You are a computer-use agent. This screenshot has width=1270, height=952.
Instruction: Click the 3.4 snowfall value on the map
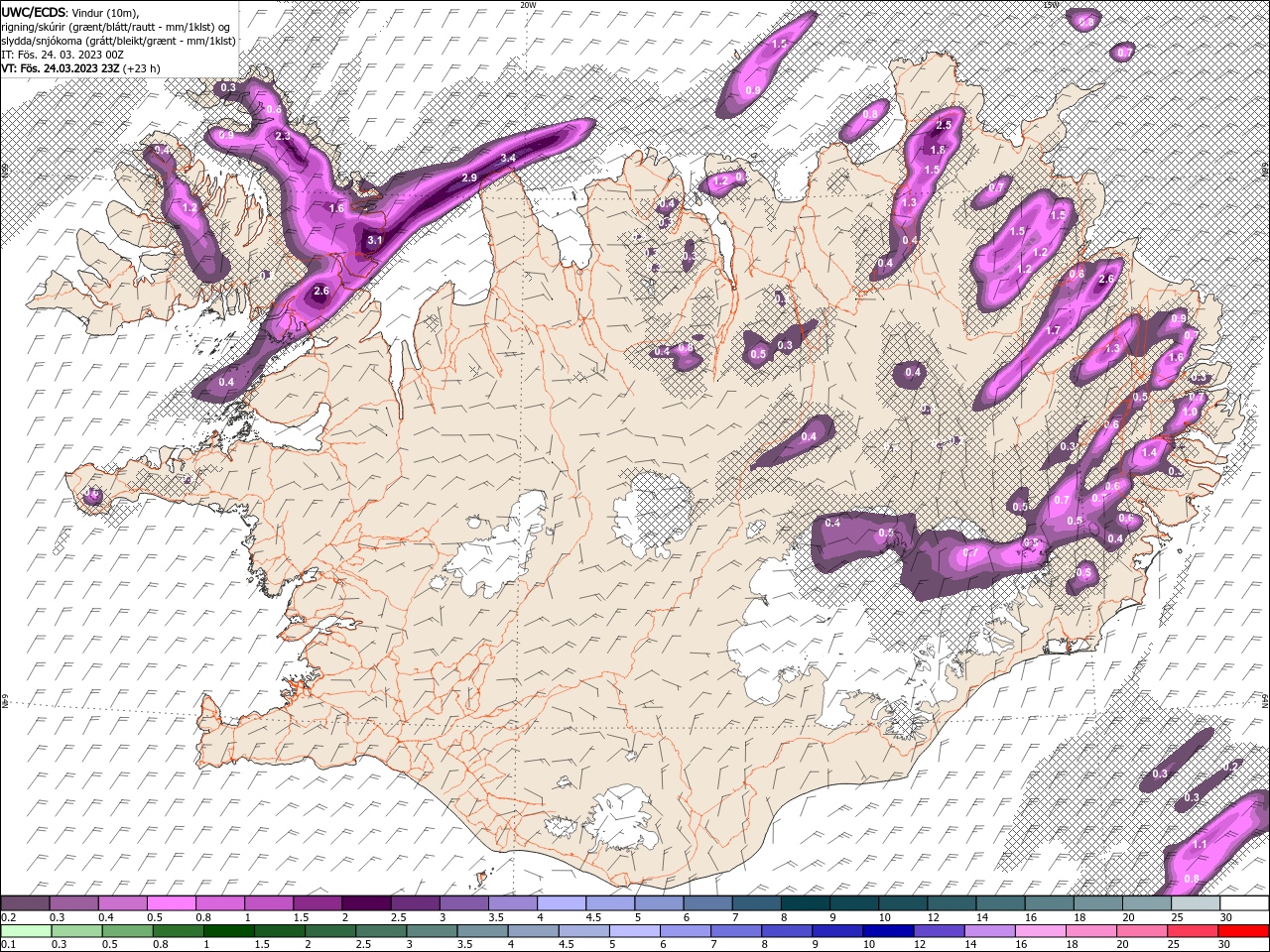pos(508,159)
